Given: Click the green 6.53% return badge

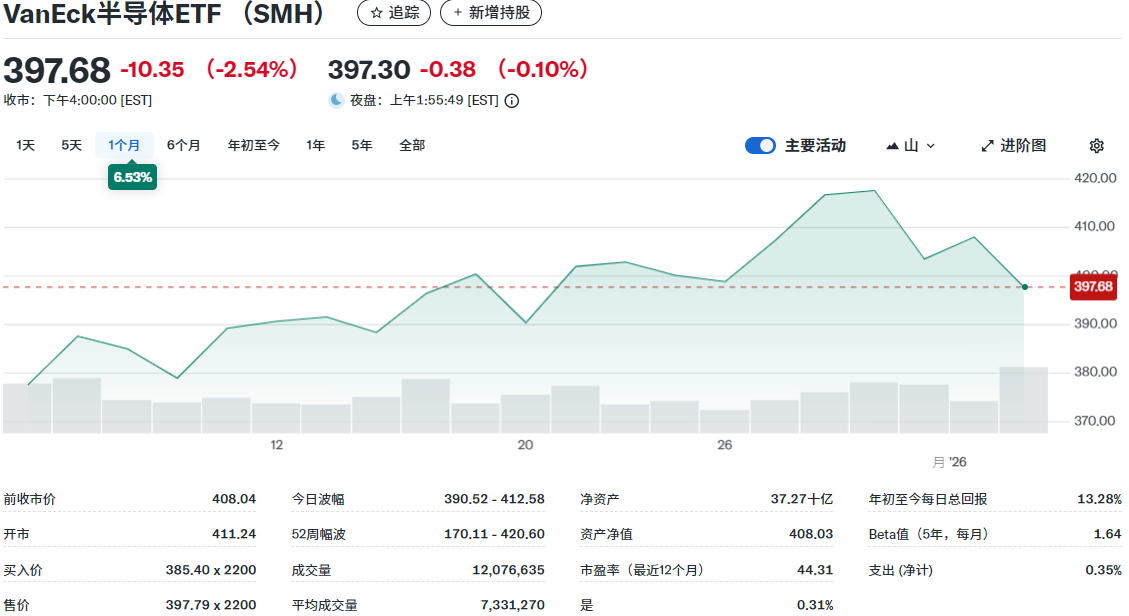Looking at the screenshot, I should click(x=132, y=176).
